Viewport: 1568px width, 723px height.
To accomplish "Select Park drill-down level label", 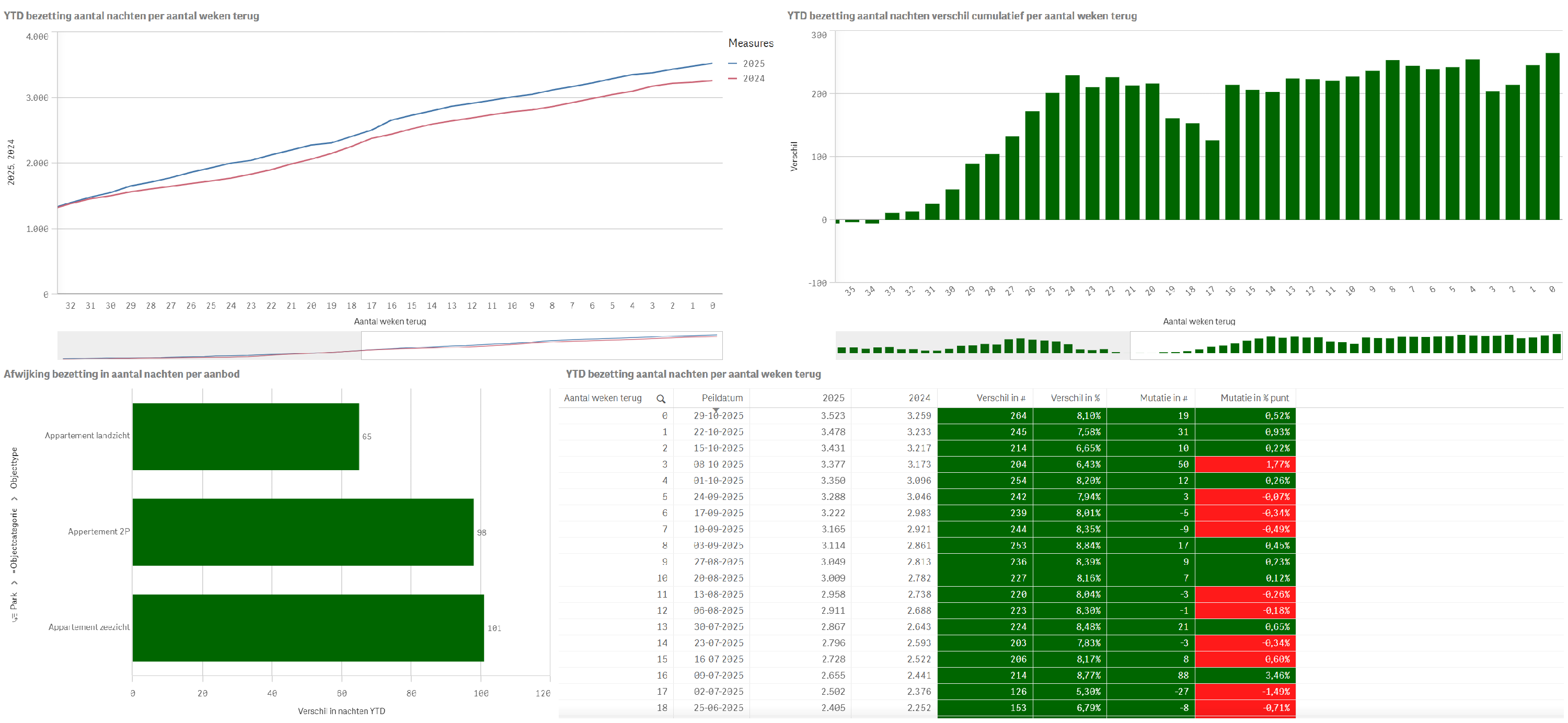I will coord(14,601).
